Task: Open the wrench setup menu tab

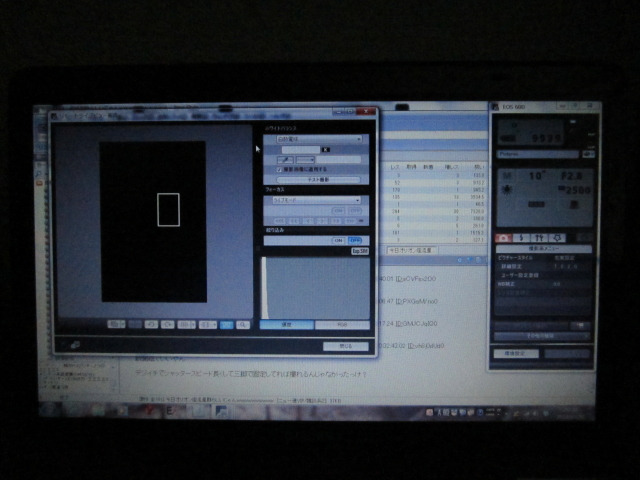Action: (539, 238)
